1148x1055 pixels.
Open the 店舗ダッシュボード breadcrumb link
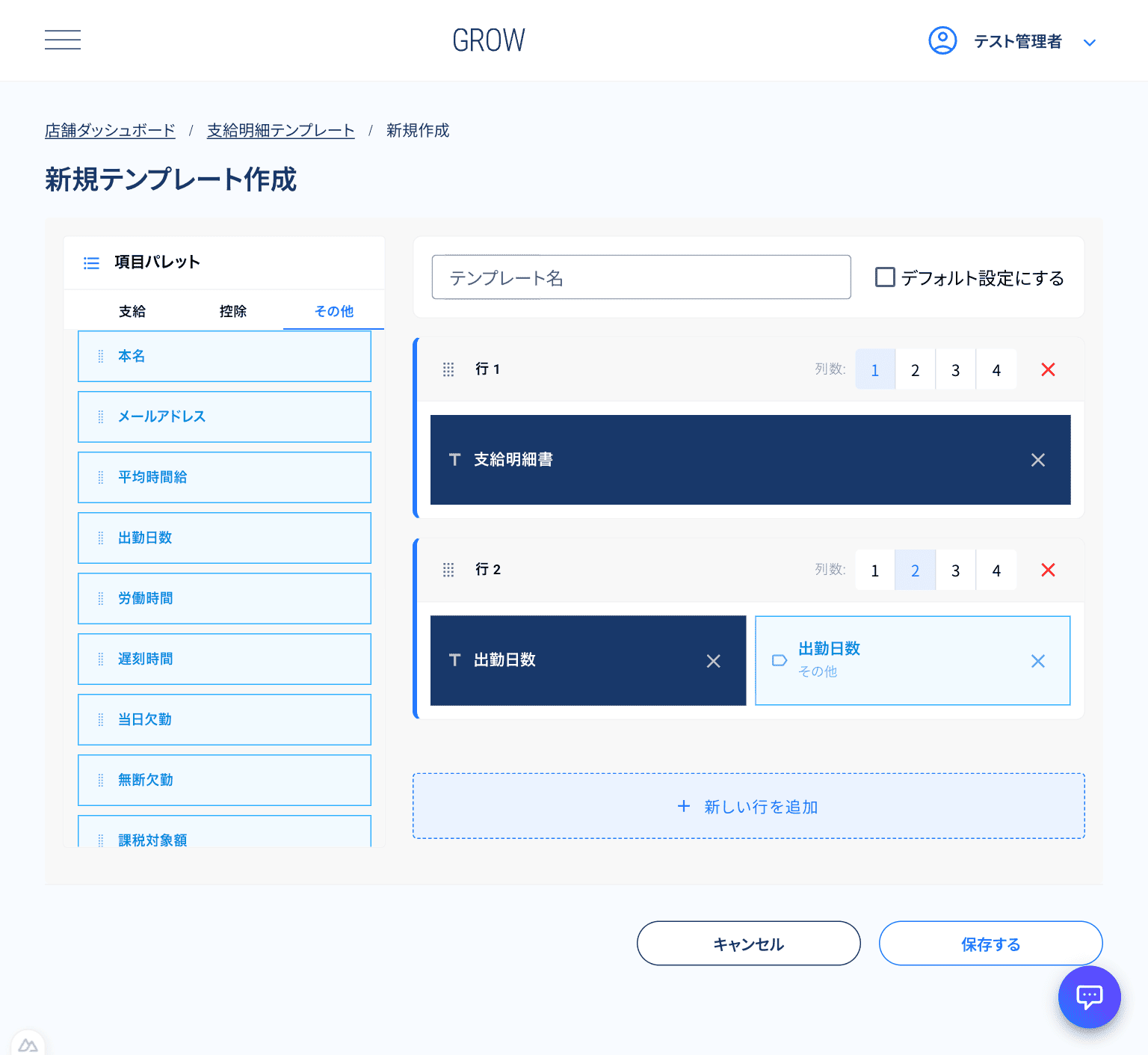(109, 129)
